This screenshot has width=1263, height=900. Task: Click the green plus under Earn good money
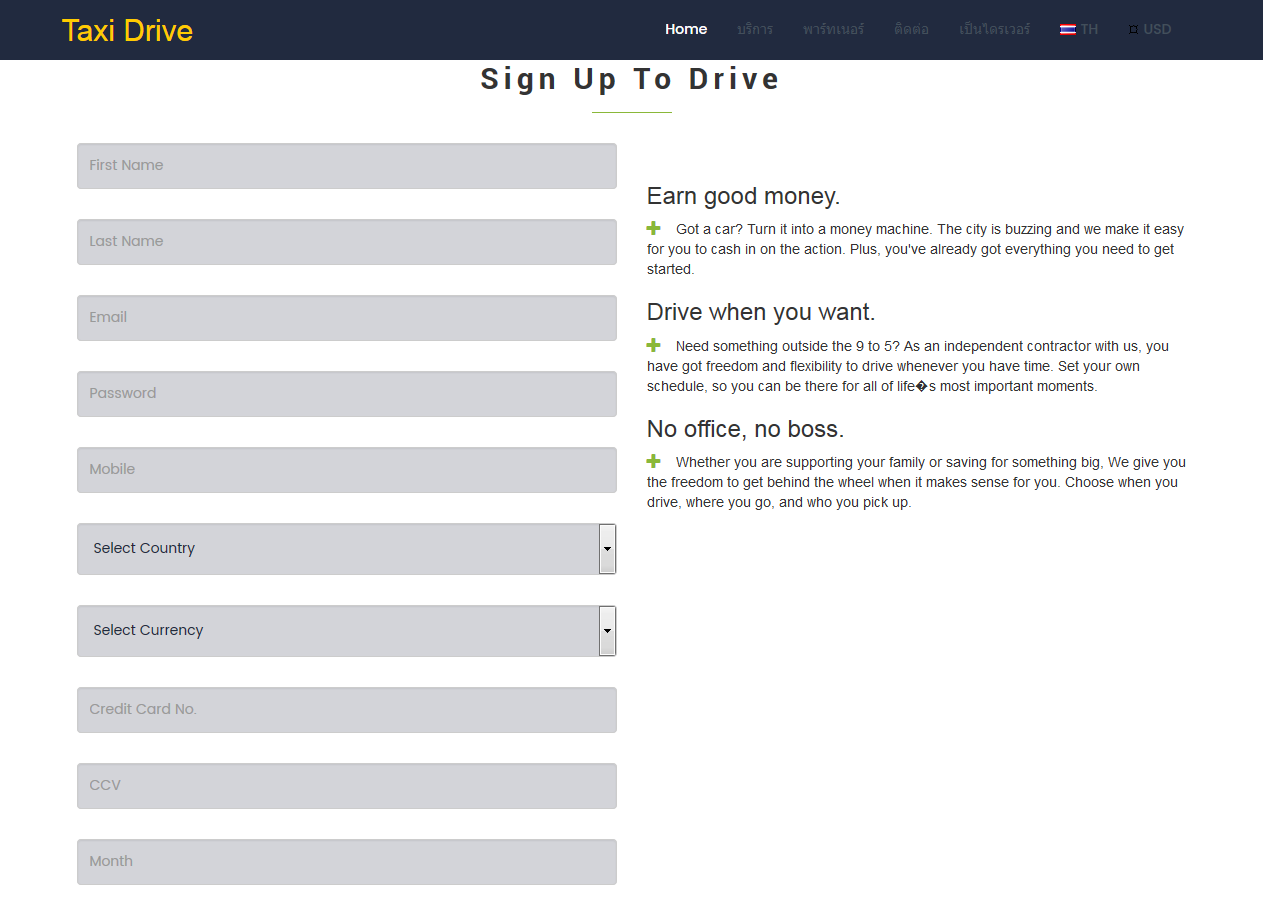click(x=654, y=228)
